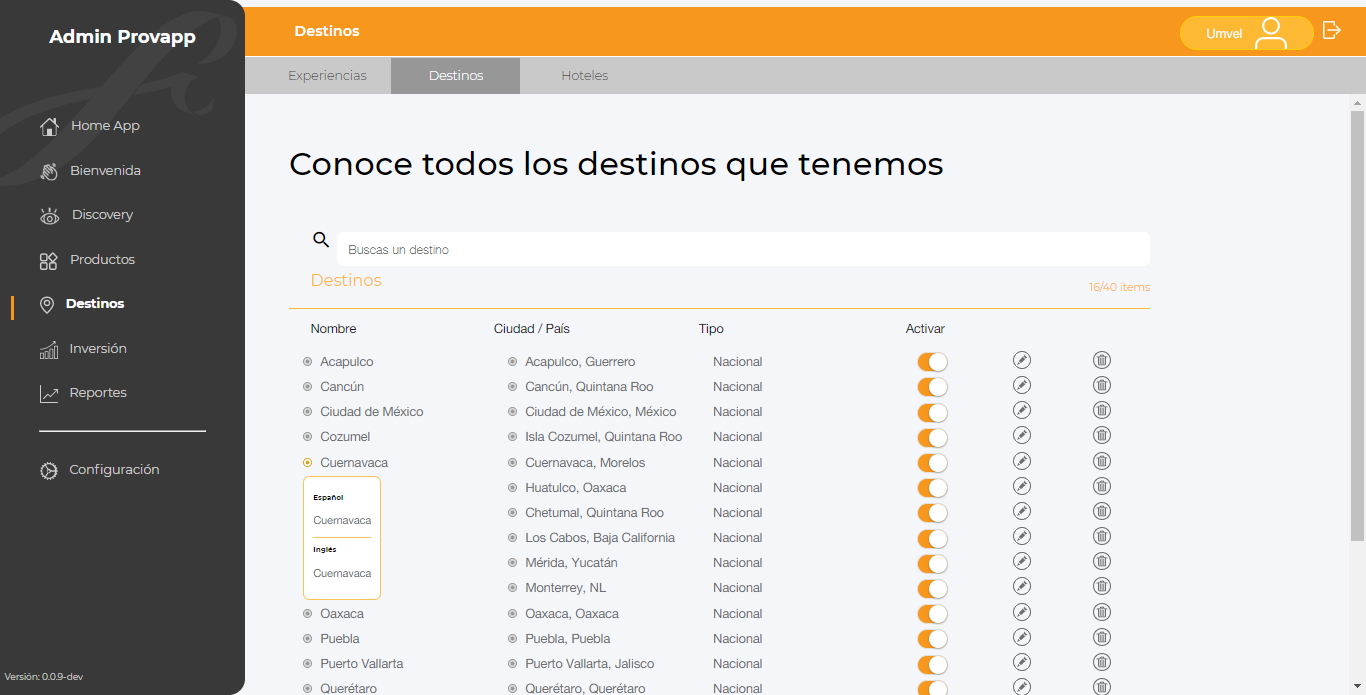This screenshot has height=695, width=1366.
Task: Edit the Cancún destination pencil icon
Action: [x=1021, y=385]
